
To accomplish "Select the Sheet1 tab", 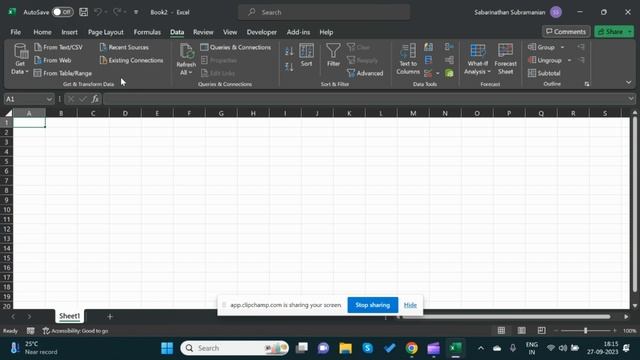I will pyautogui.click(x=69, y=316).
